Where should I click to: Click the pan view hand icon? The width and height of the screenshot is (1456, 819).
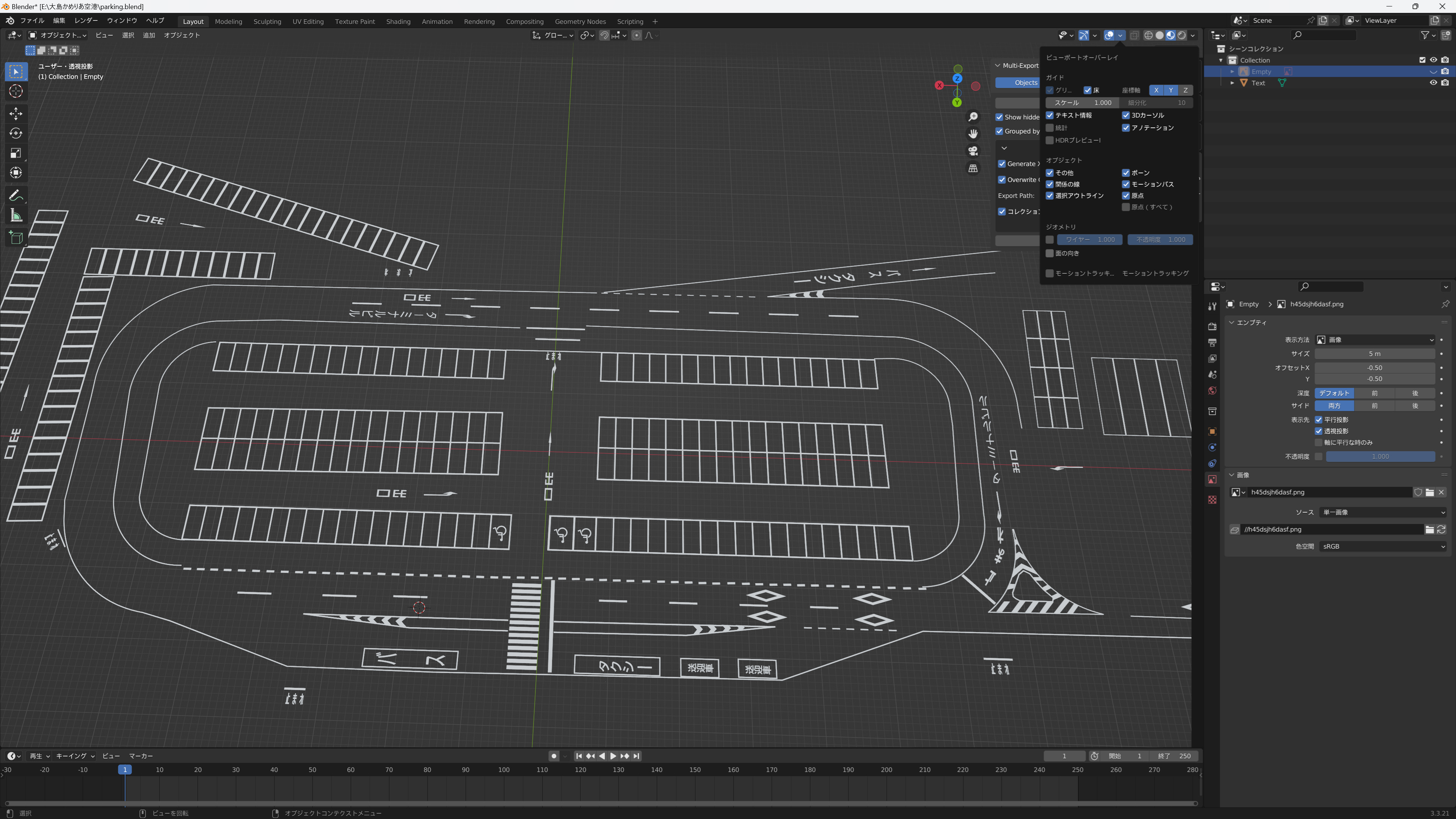(x=973, y=134)
